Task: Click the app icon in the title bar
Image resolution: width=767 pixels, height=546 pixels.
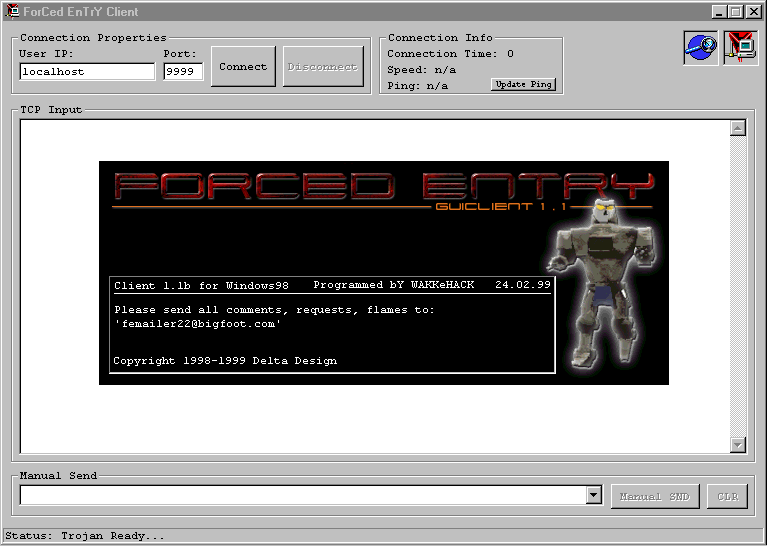Action: (12, 12)
